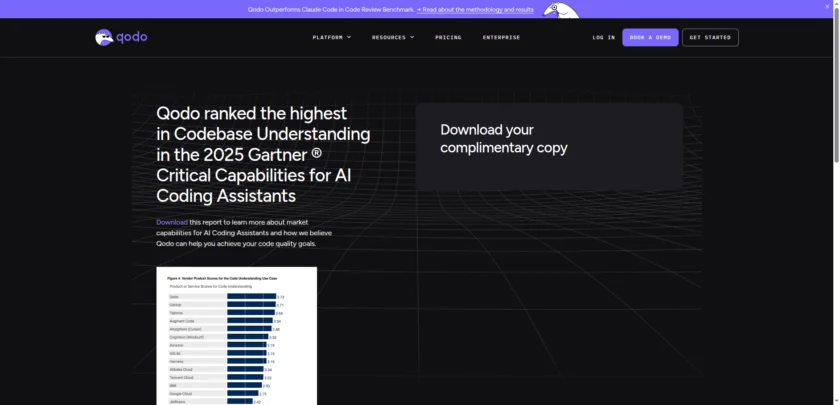Click the 'Augment Code' row in the chart
The width and height of the screenshot is (840, 405).
coord(225,321)
